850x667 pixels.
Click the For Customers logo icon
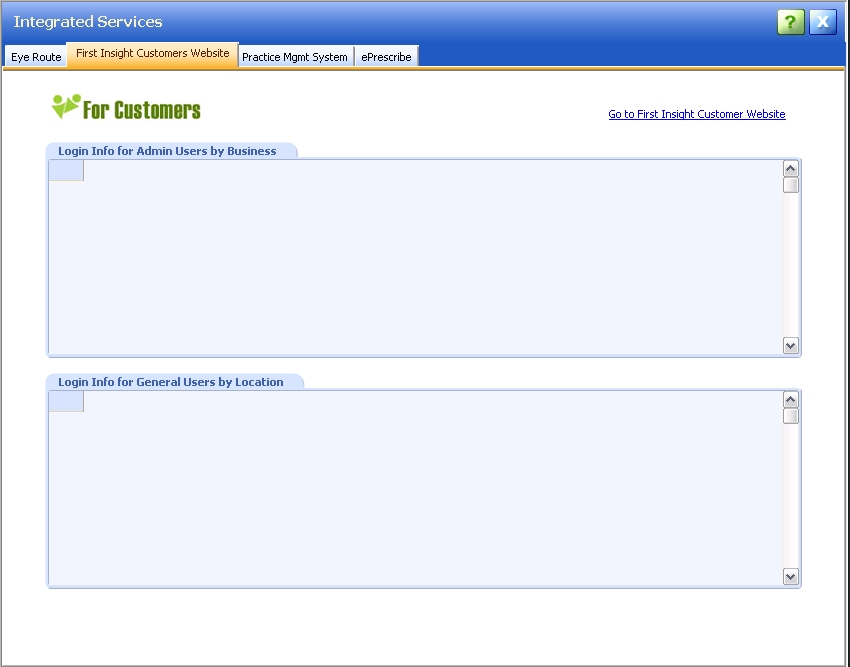click(x=66, y=107)
